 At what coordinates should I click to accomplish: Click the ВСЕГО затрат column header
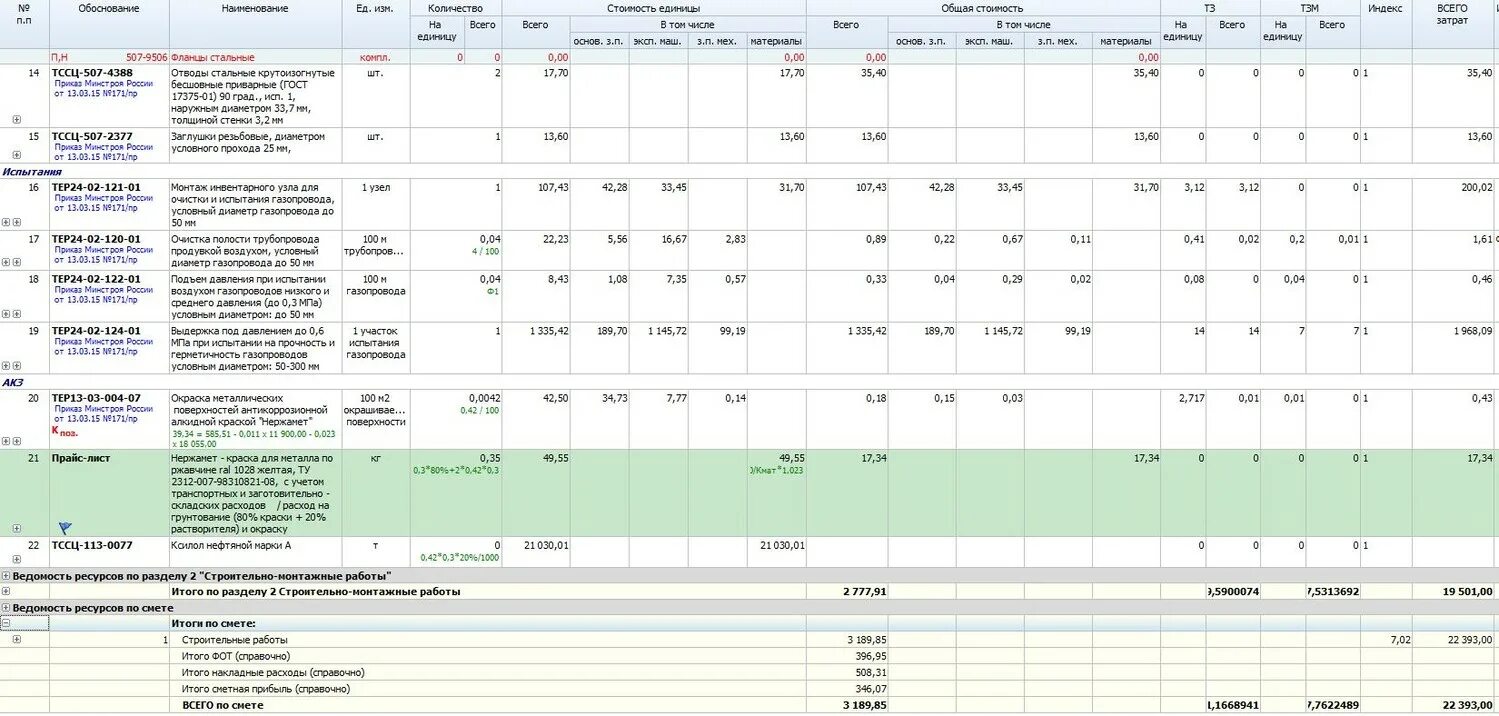(x=1452, y=14)
